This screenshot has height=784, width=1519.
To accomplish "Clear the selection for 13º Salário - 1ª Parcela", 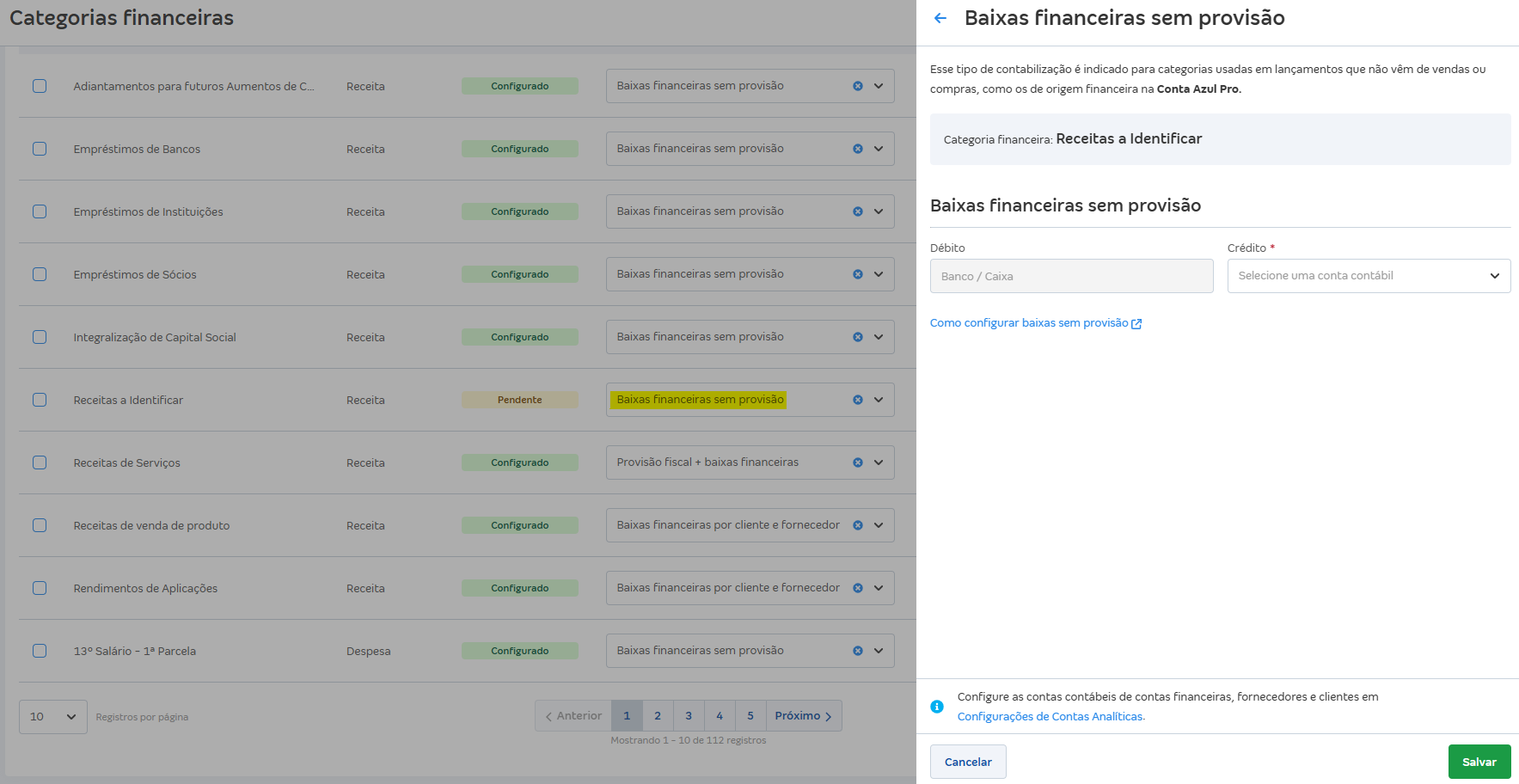I will point(857,650).
